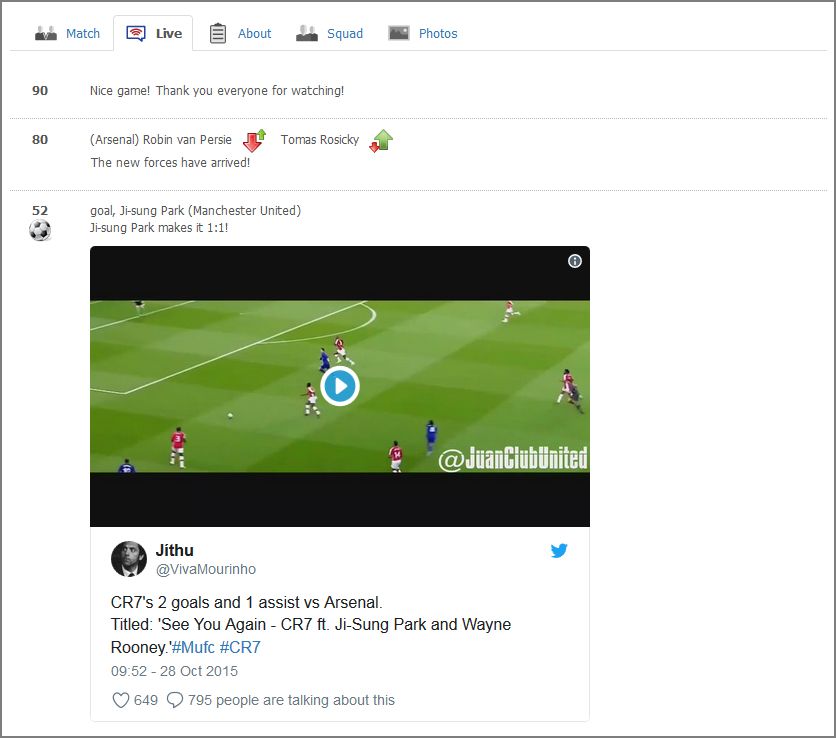Open the #Mufc hashtag
This screenshot has width=836, height=738.
(x=194, y=647)
